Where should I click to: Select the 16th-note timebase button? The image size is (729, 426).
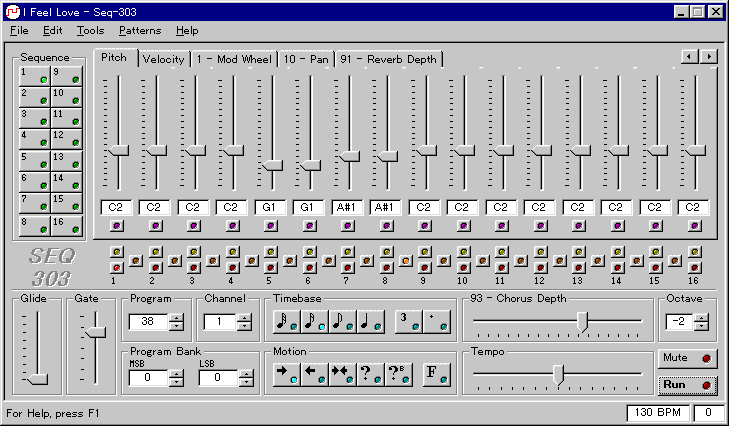click(x=315, y=322)
